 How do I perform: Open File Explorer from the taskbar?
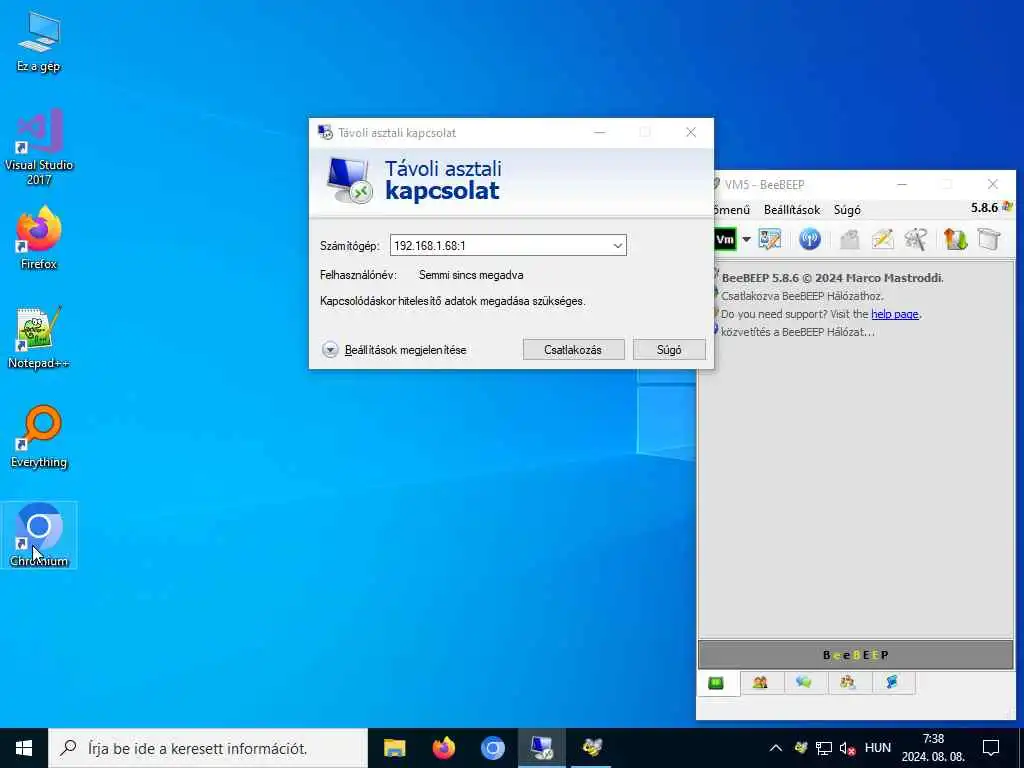pos(394,748)
